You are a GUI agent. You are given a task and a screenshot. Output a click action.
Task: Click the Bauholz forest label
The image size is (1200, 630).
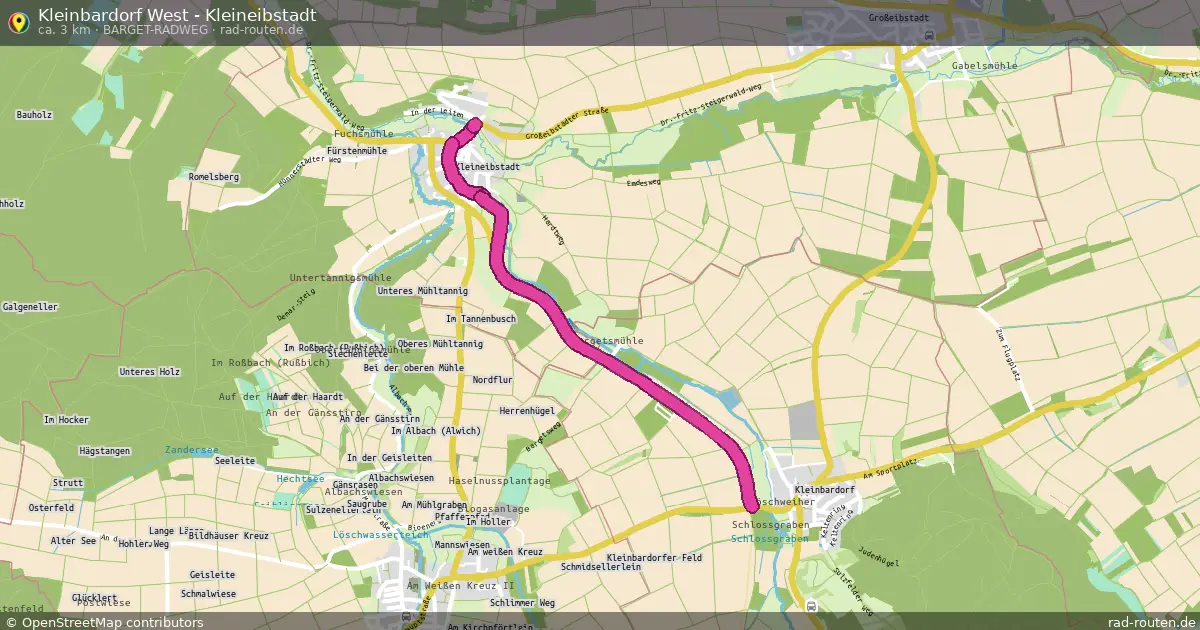pyautogui.click(x=34, y=115)
